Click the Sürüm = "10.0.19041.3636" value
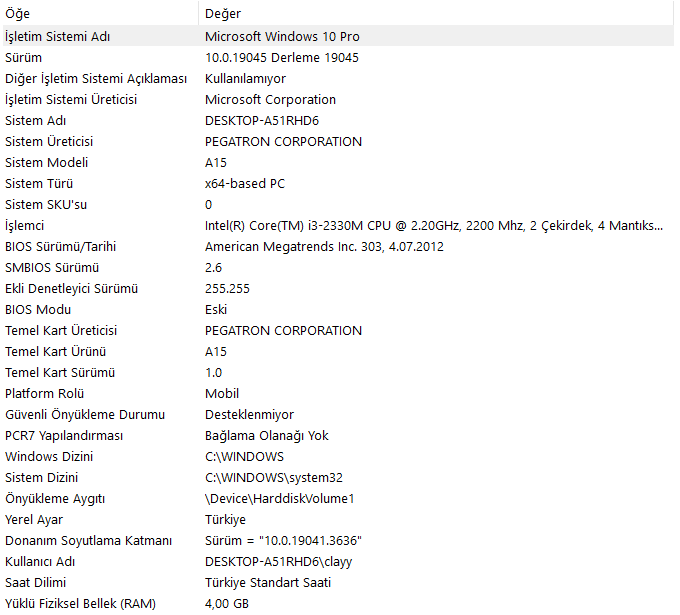The width and height of the screenshot is (680, 615). click(283, 541)
